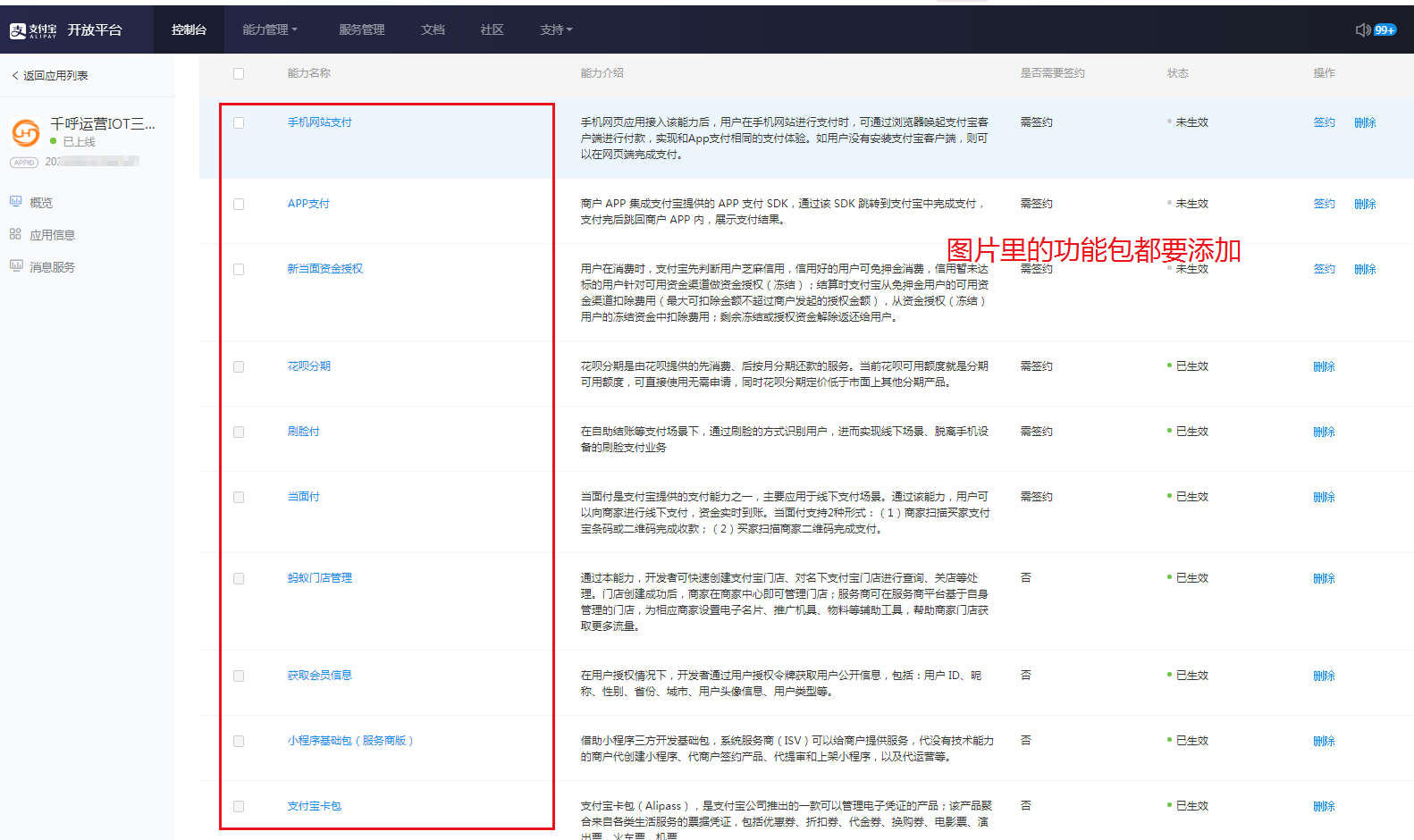The image size is (1414, 840).
Task: Open the 蚂蚁门店管理 link
Action: tap(319, 578)
